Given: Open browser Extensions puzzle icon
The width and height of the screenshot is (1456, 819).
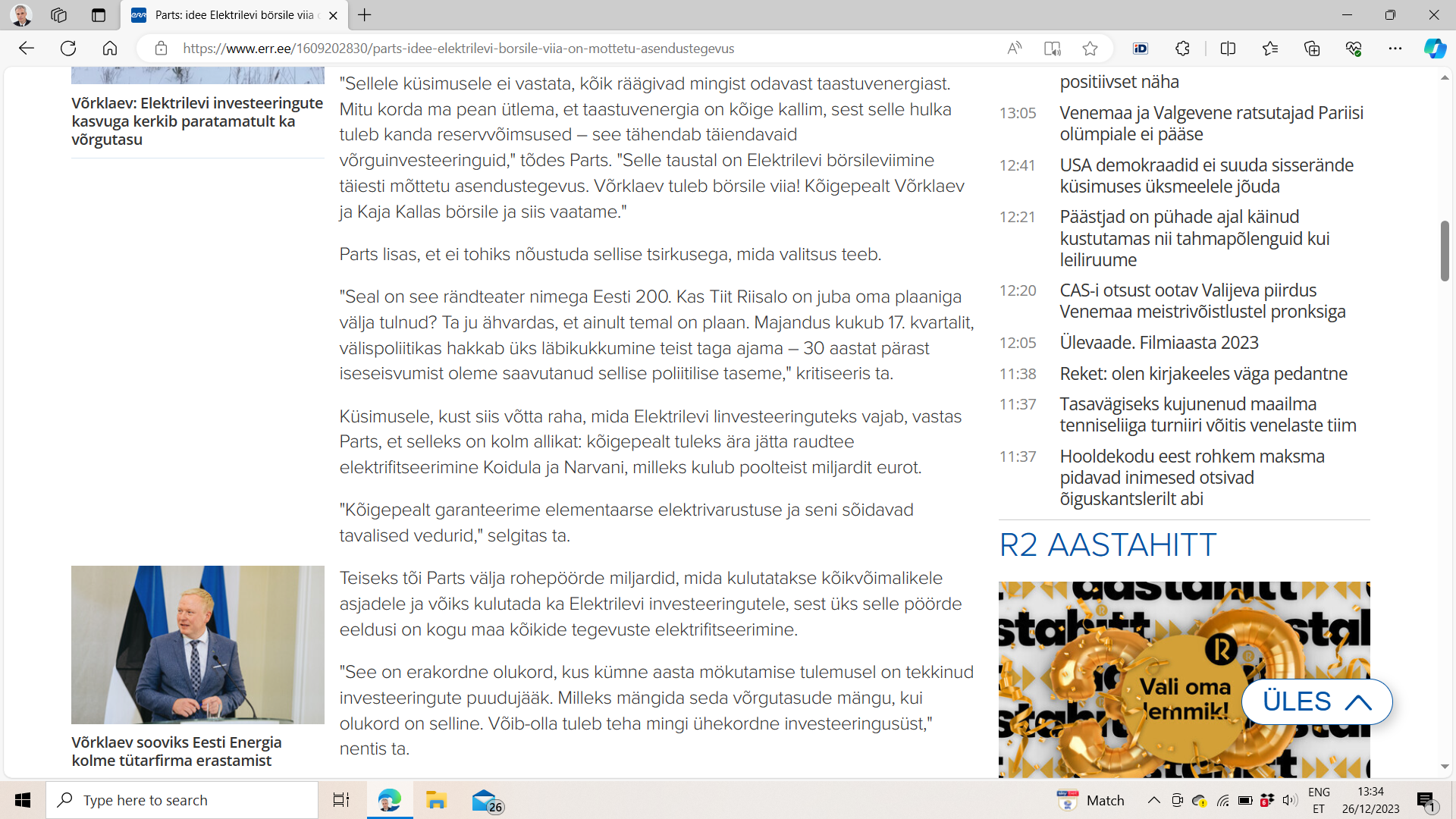Looking at the screenshot, I should click(x=1182, y=49).
